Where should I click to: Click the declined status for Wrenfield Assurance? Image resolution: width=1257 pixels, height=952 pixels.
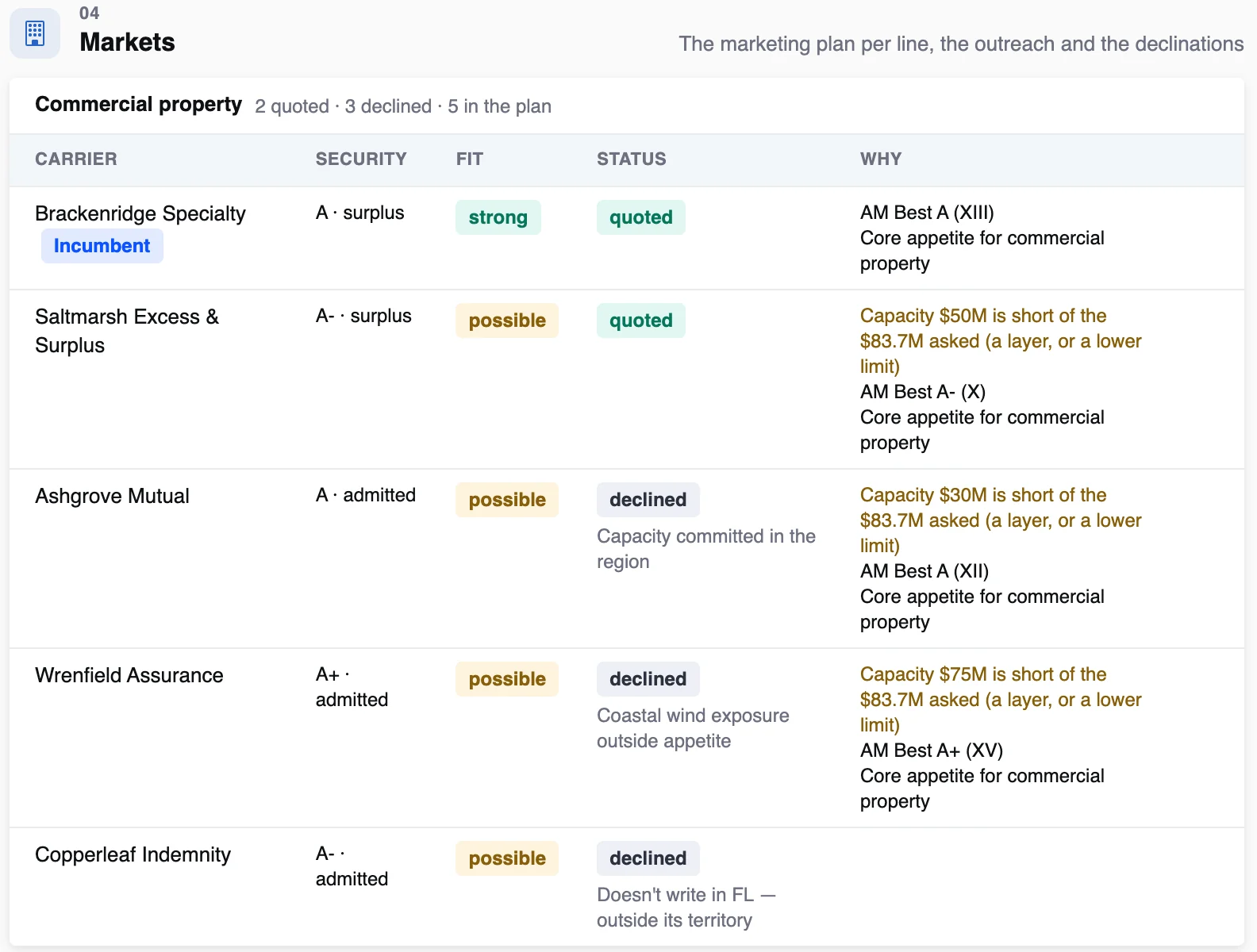click(x=648, y=679)
